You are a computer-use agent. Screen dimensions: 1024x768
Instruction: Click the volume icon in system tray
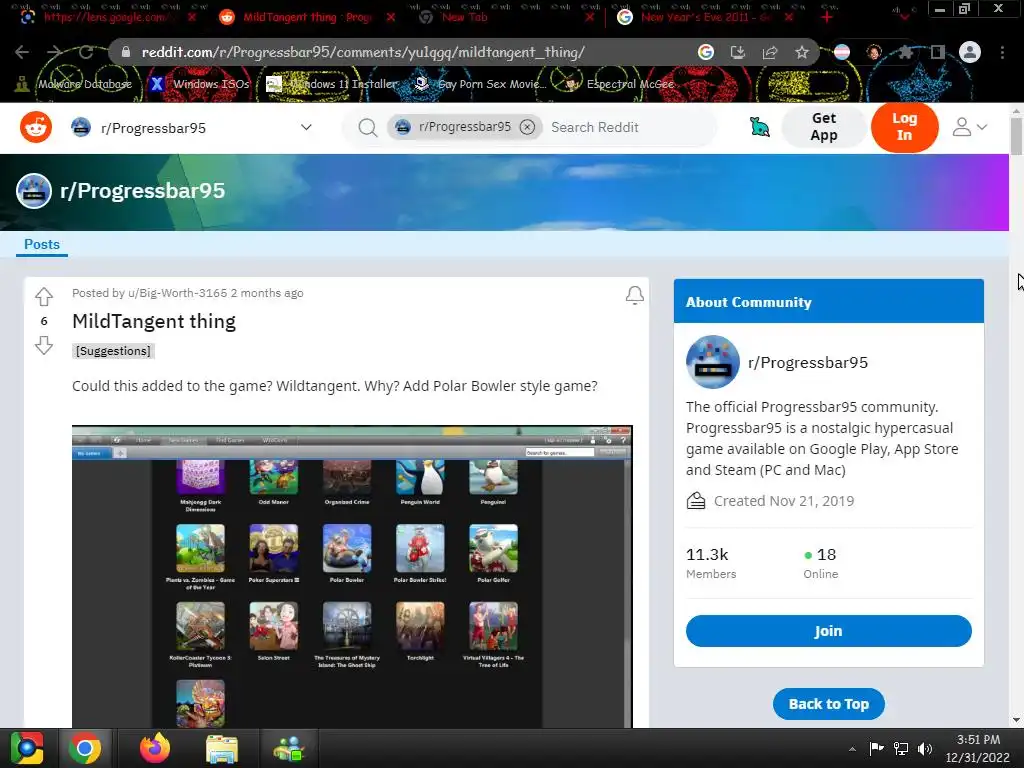point(925,748)
